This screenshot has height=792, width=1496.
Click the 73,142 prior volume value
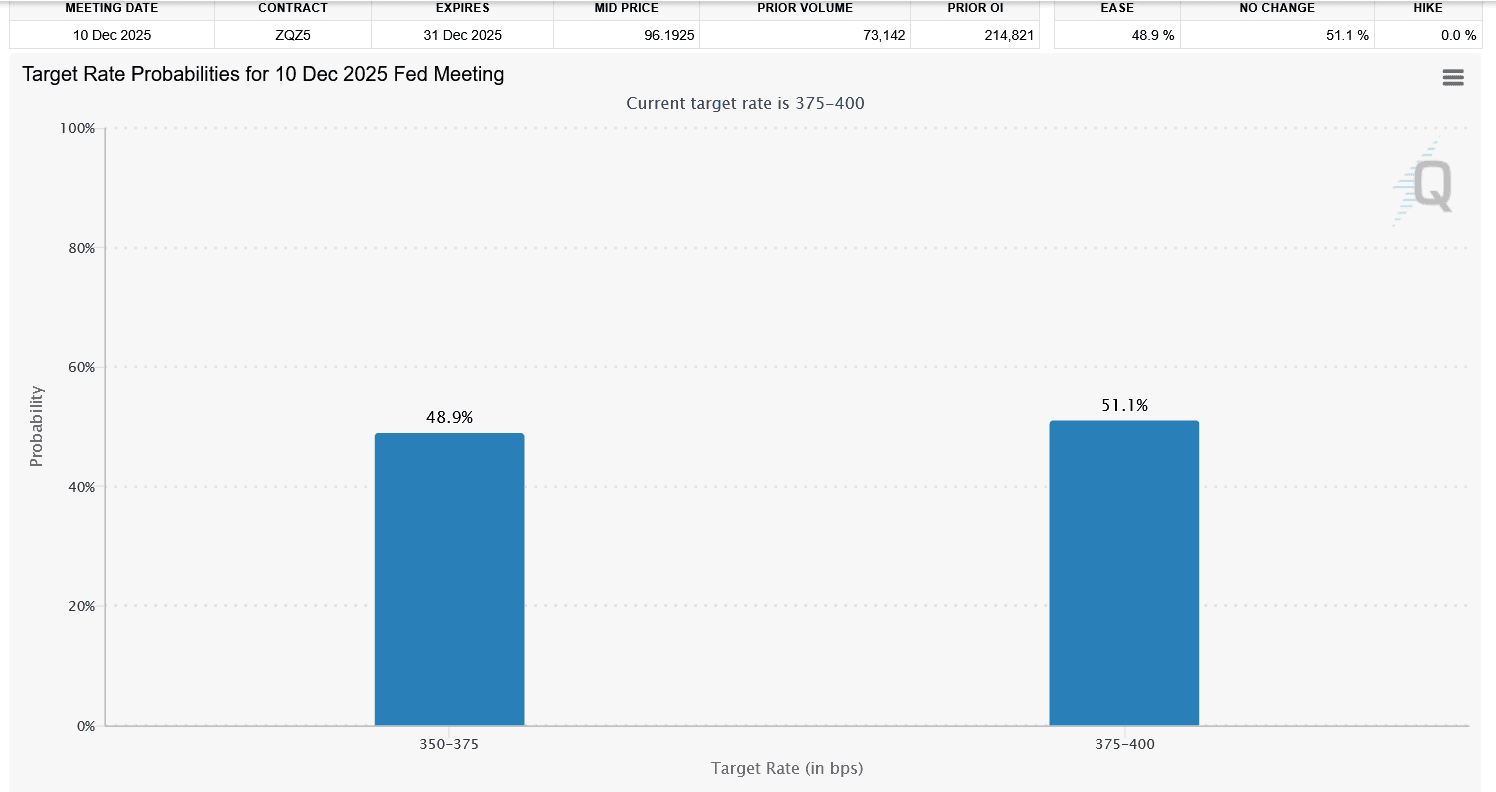click(882, 34)
